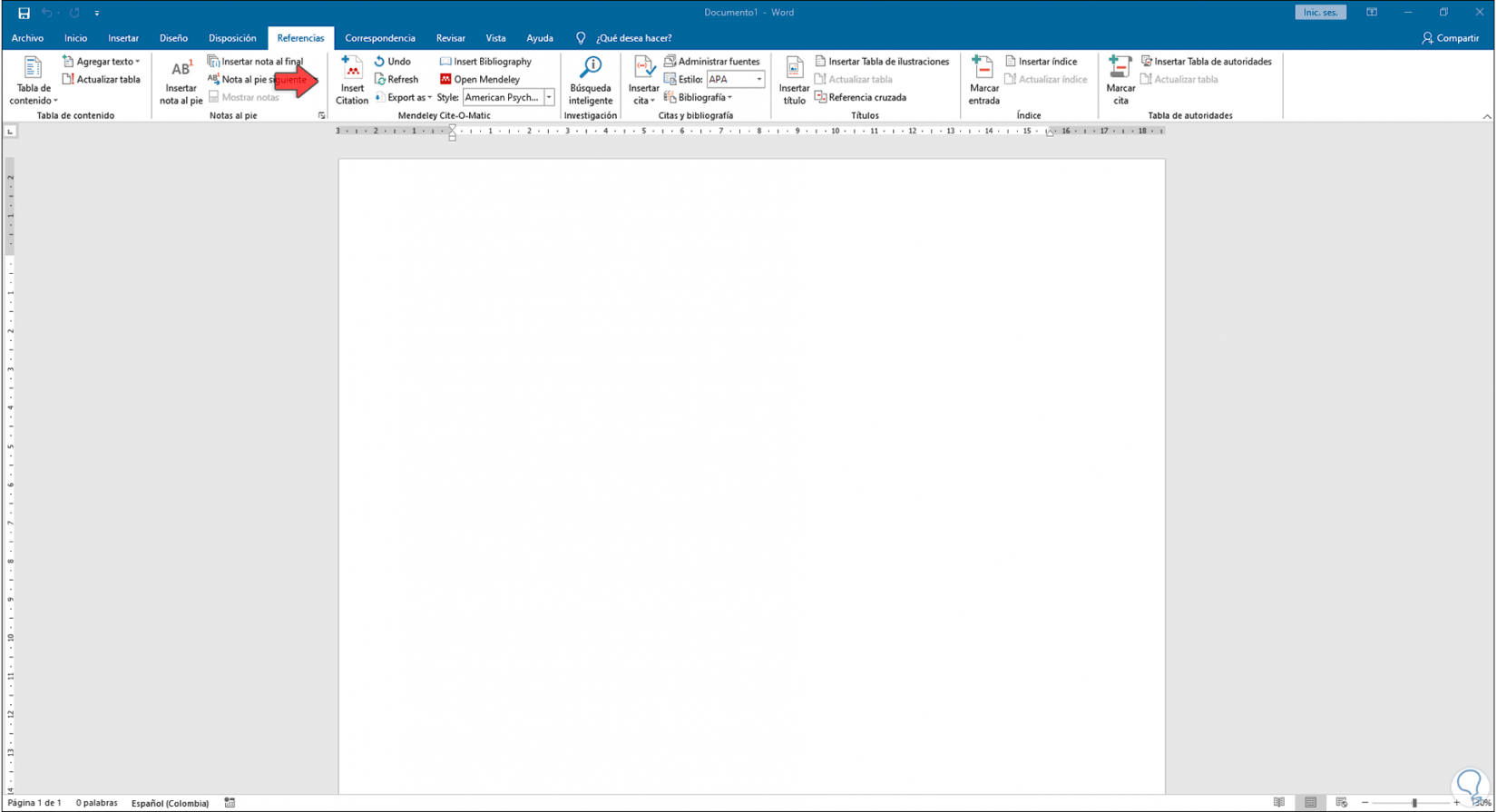Click Insertar Tabla de autoridades
Image resolution: width=1497 pixels, height=812 pixels.
[x=1206, y=62]
